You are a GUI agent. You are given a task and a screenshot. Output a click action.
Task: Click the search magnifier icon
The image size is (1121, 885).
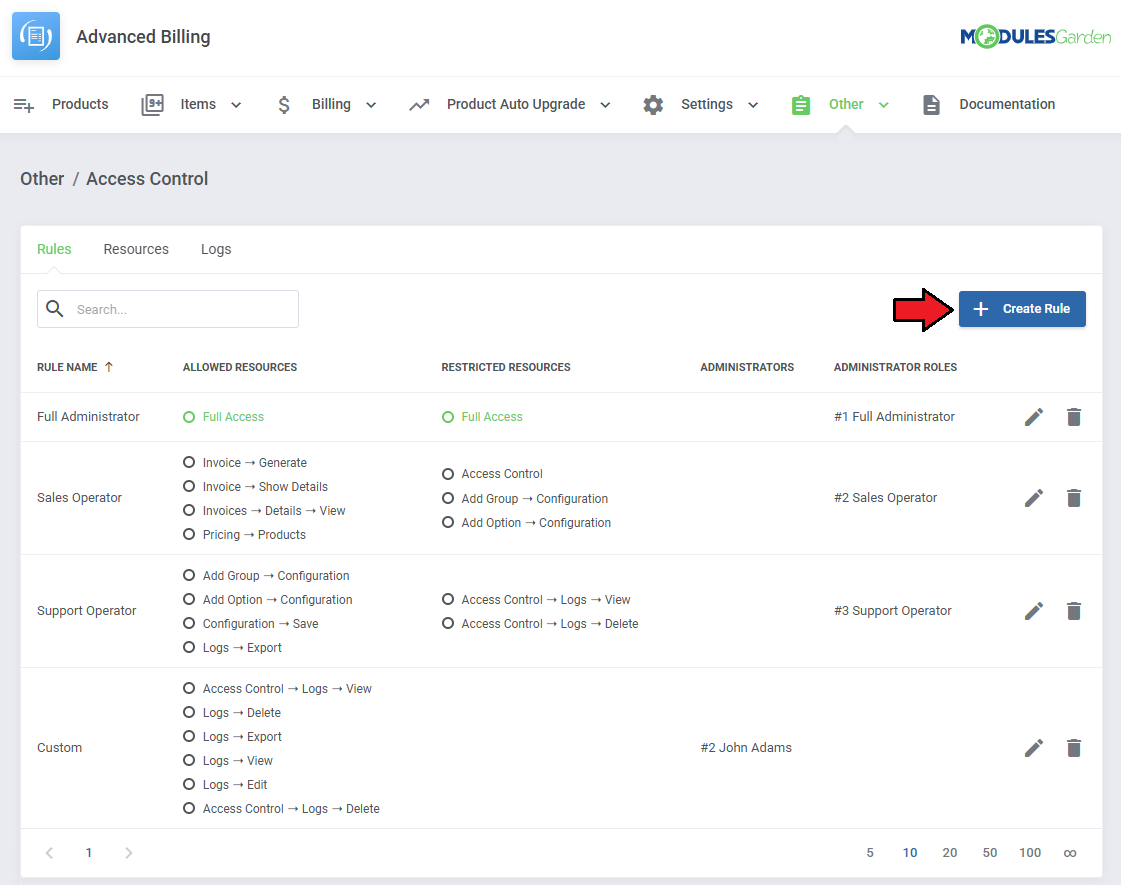pos(54,309)
